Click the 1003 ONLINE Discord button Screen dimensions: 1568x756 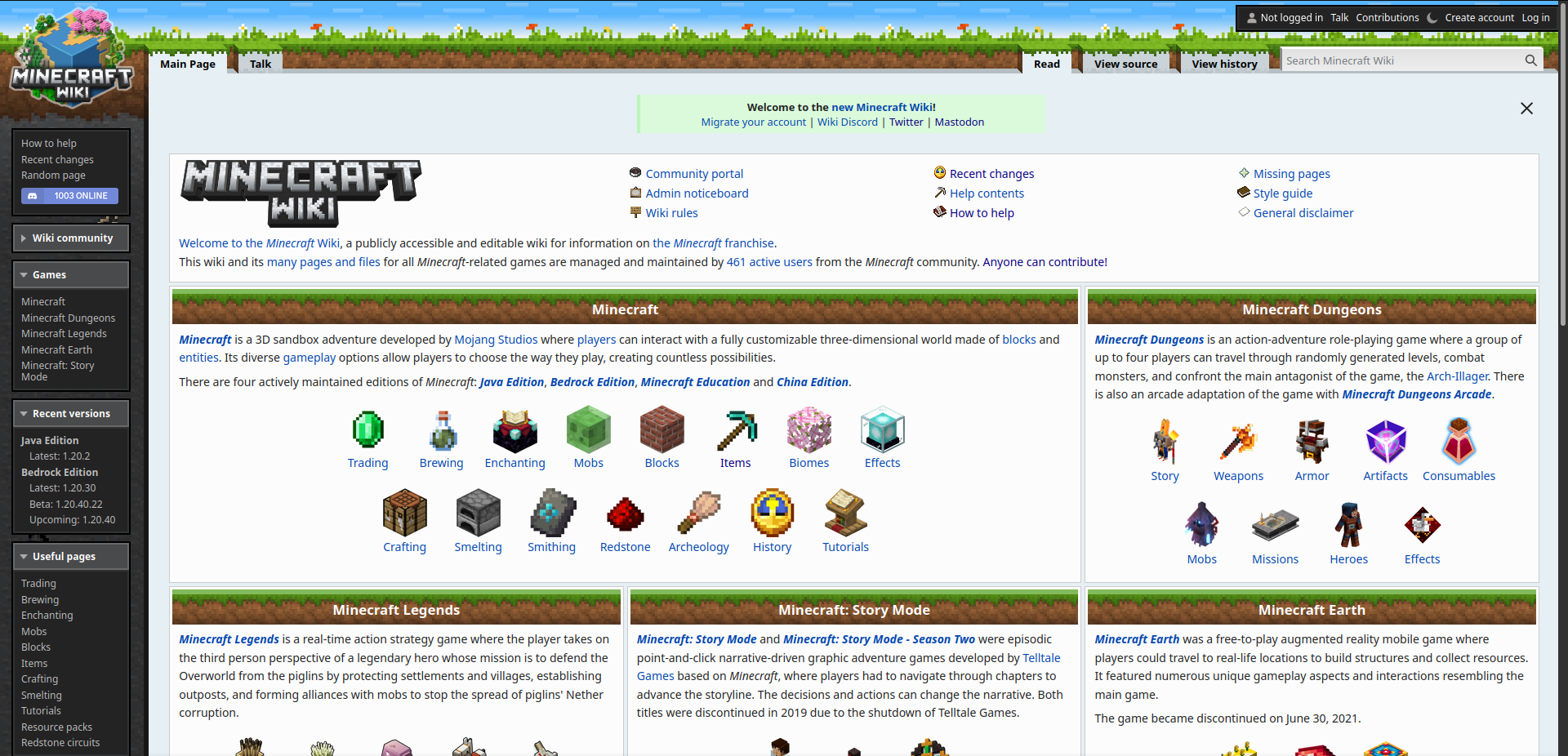pos(70,196)
